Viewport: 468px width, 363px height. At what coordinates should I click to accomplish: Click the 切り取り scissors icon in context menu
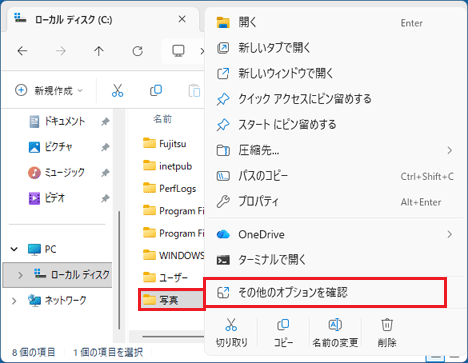pos(231,324)
